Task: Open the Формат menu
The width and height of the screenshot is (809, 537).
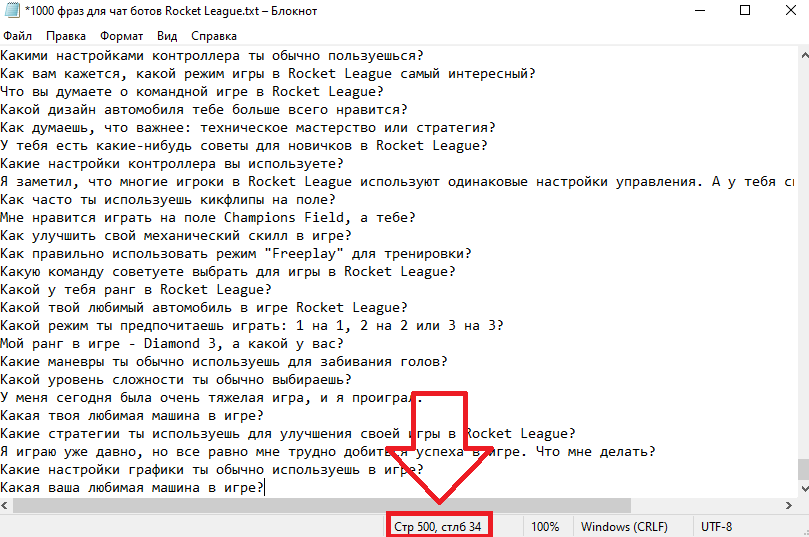Action: [121, 36]
